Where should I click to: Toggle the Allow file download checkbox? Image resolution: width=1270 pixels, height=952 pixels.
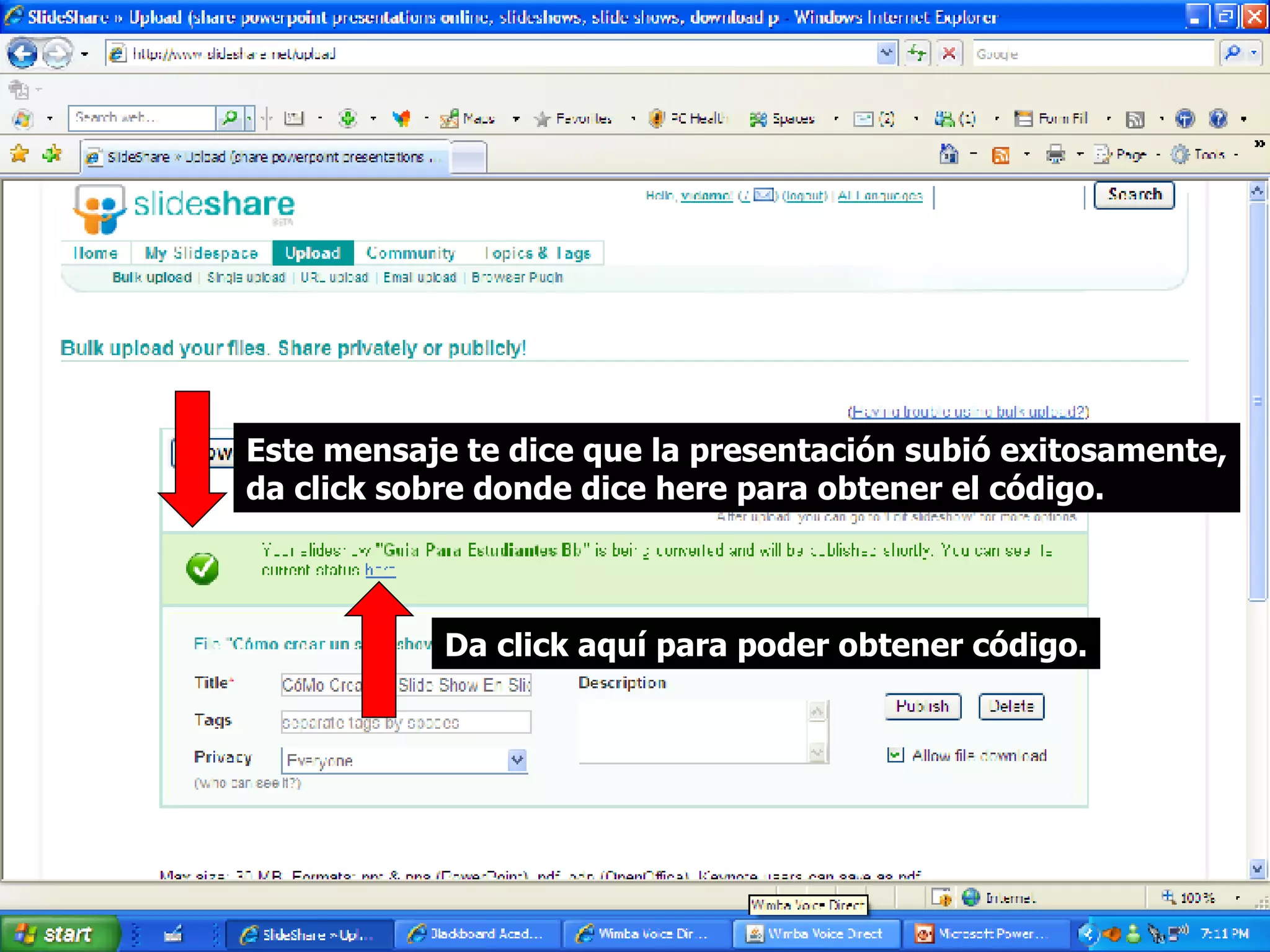tap(895, 755)
